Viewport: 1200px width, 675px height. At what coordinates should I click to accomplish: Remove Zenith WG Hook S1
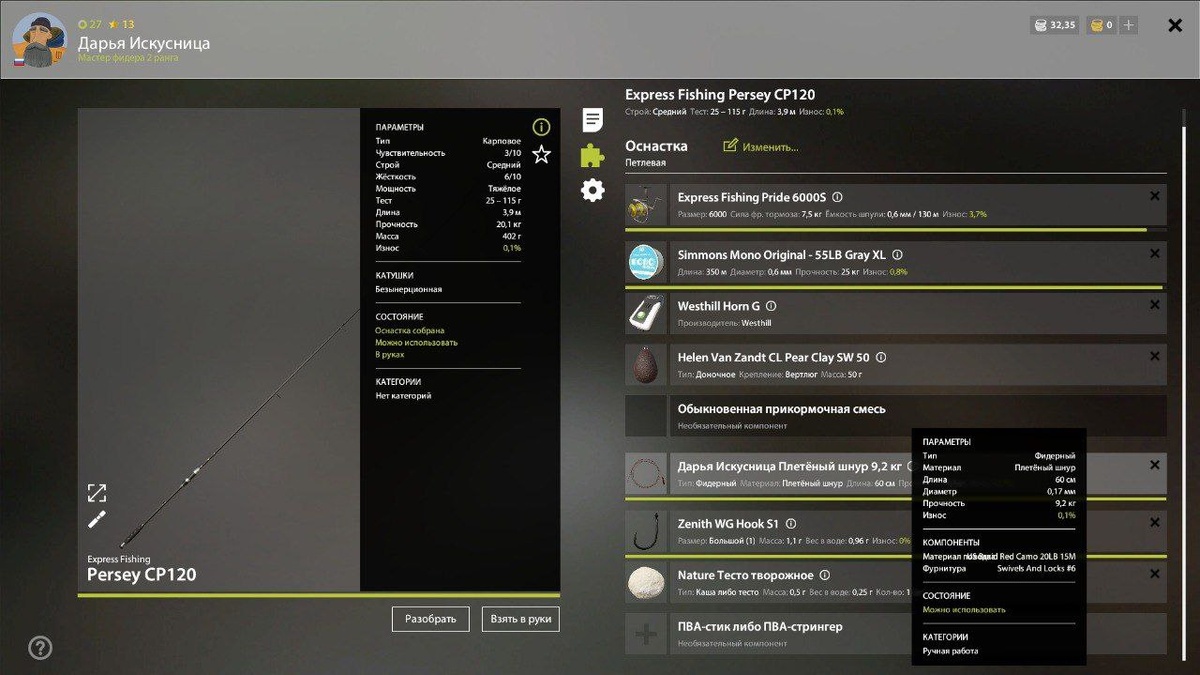click(1155, 522)
